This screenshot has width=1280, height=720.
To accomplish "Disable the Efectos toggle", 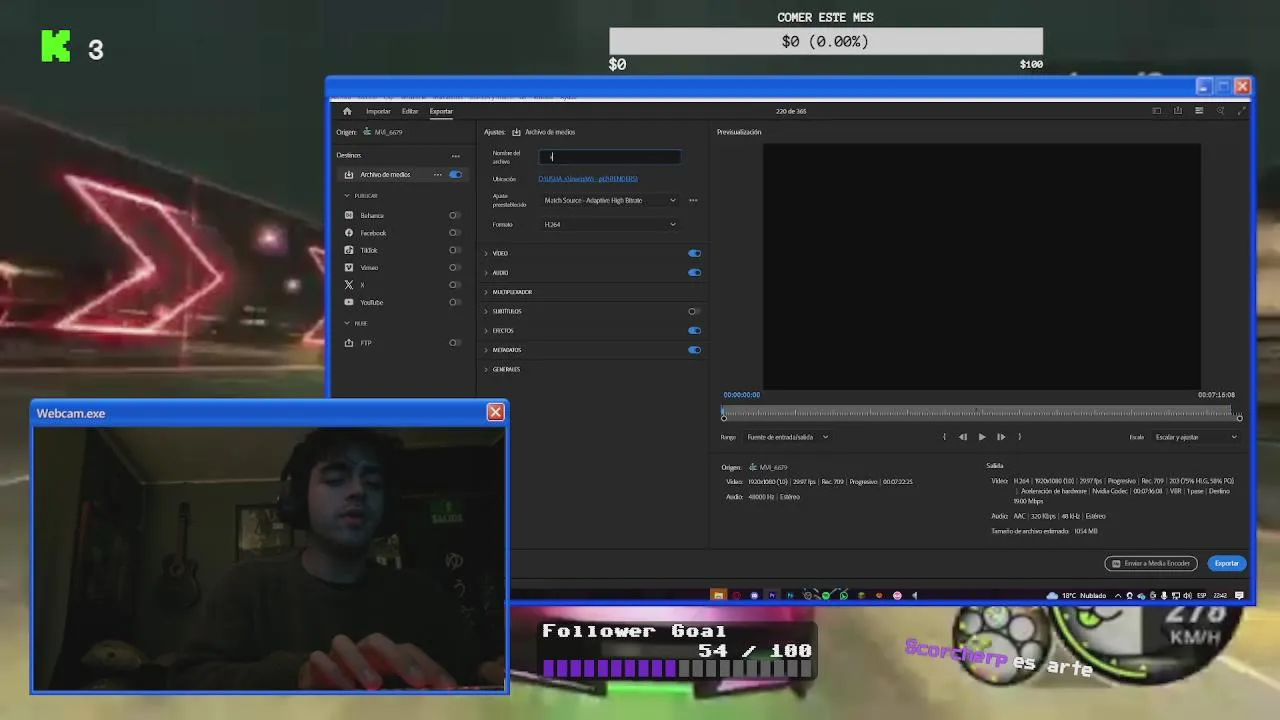I will coord(694,330).
